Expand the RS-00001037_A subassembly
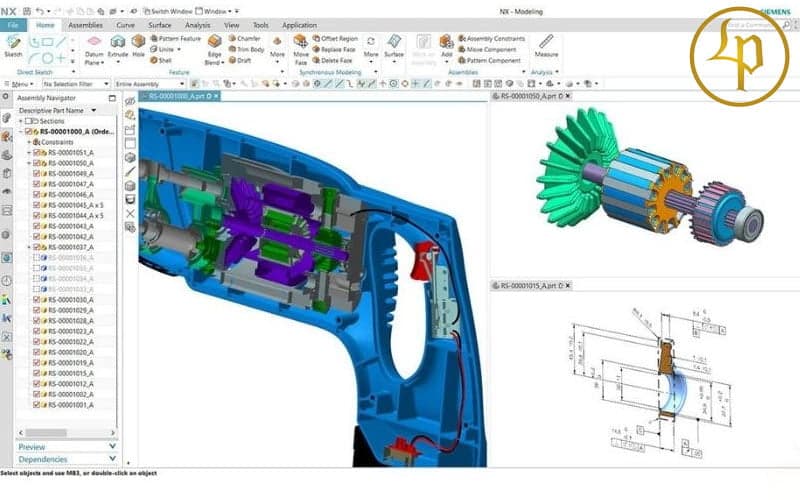 tap(29, 247)
